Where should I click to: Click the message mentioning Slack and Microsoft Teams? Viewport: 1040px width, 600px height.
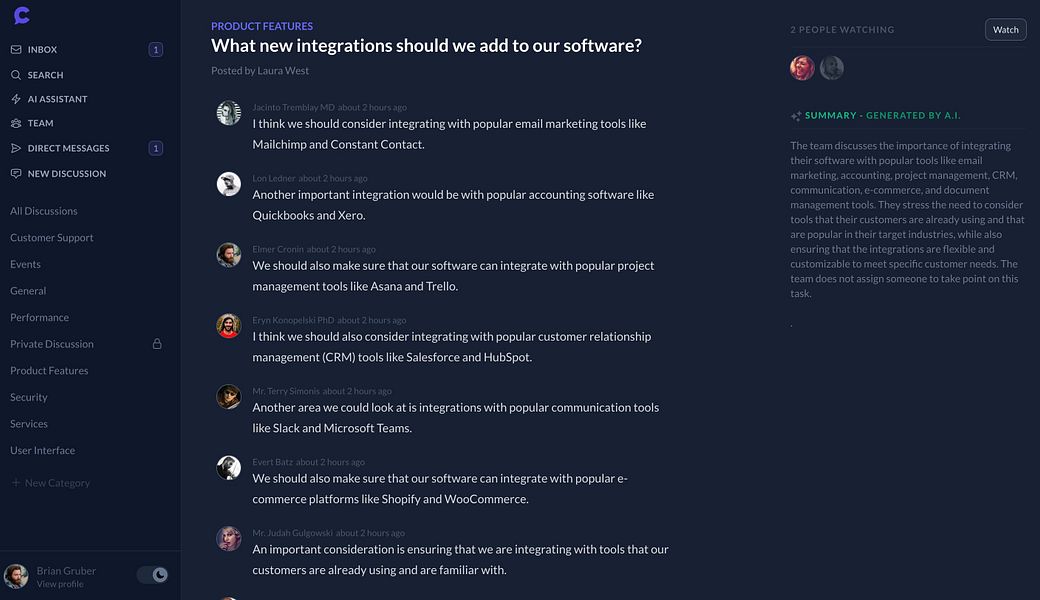pyautogui.click(x=456, y=418)
